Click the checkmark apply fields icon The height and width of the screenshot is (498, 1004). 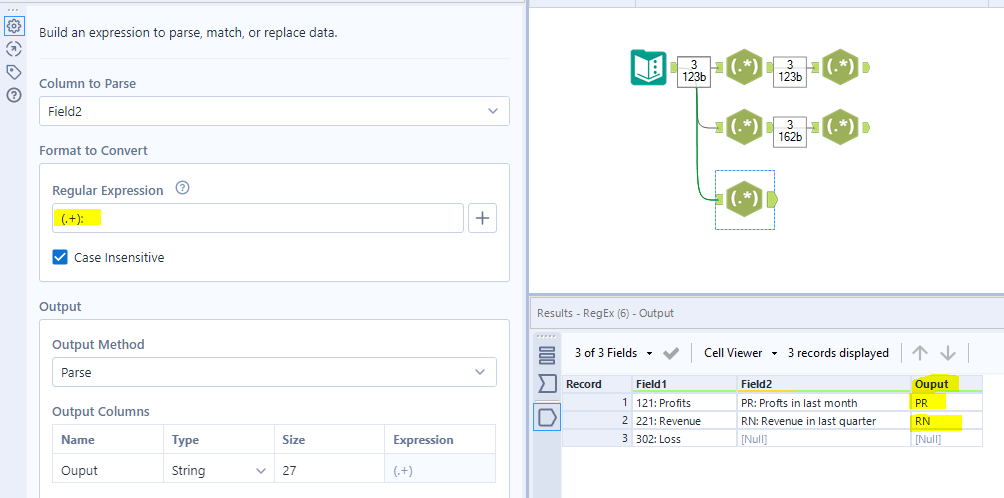point(671,353)
